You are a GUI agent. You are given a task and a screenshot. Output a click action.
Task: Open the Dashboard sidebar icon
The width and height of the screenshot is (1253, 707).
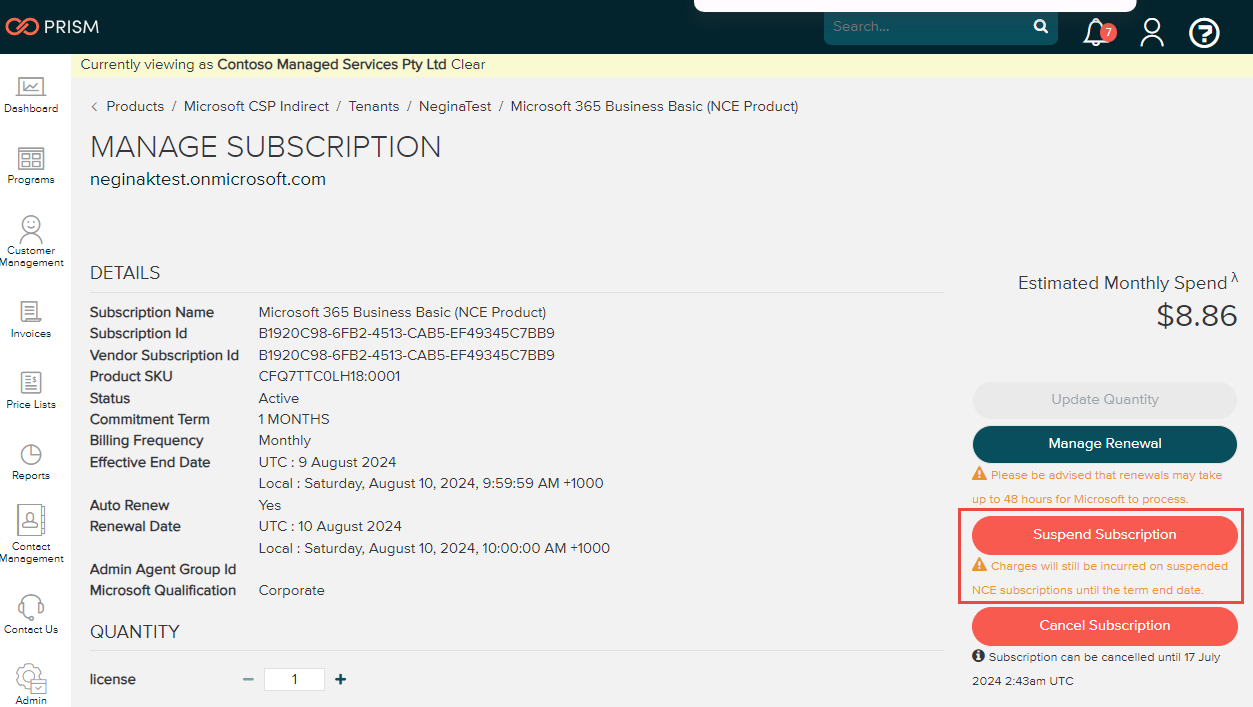coord(31,95)
